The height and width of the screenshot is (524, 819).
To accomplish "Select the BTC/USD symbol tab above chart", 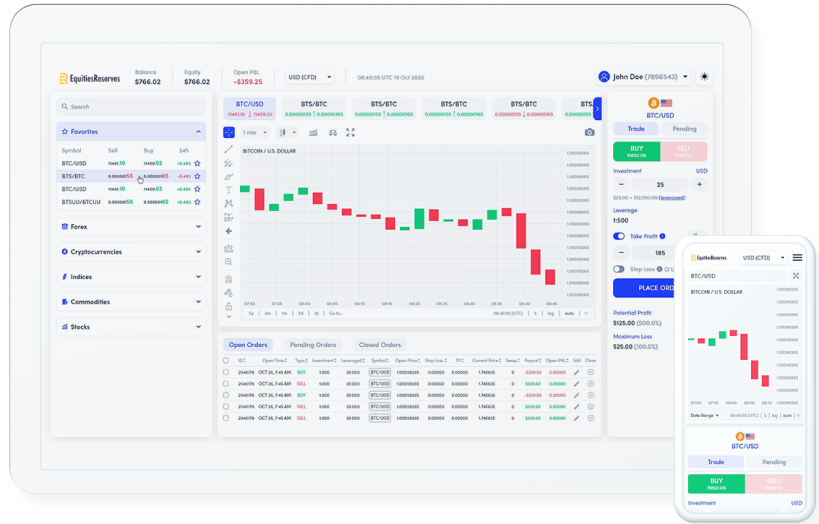I will pos(250,108).
